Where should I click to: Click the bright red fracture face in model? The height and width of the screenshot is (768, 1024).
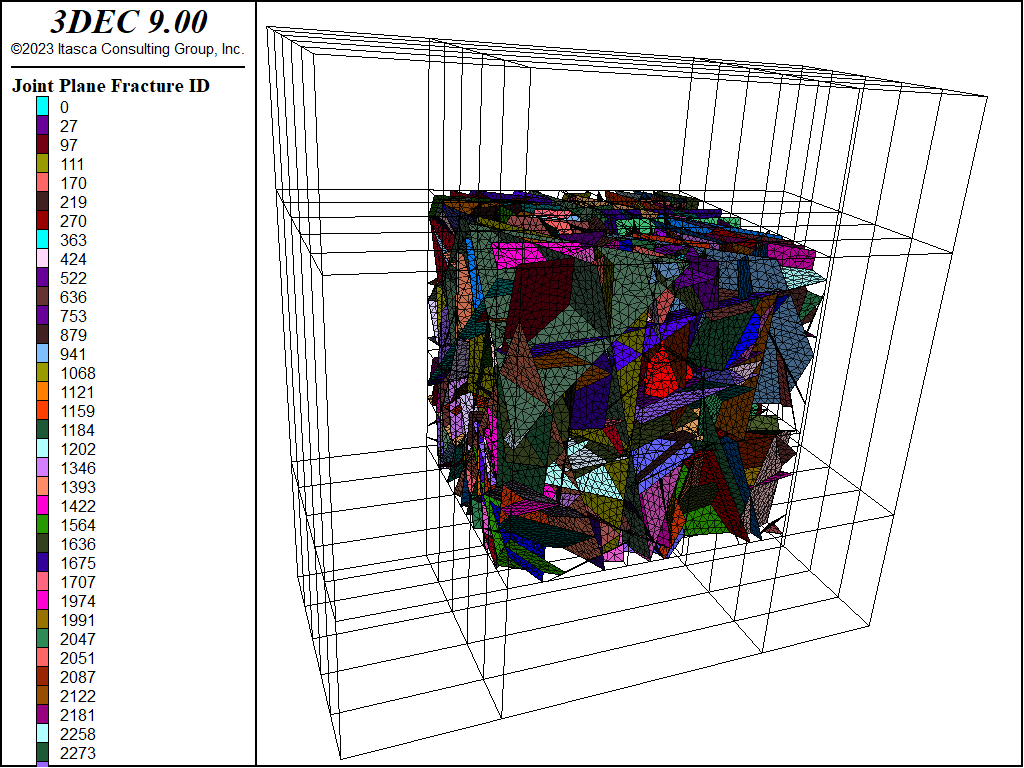coord(662,376)
